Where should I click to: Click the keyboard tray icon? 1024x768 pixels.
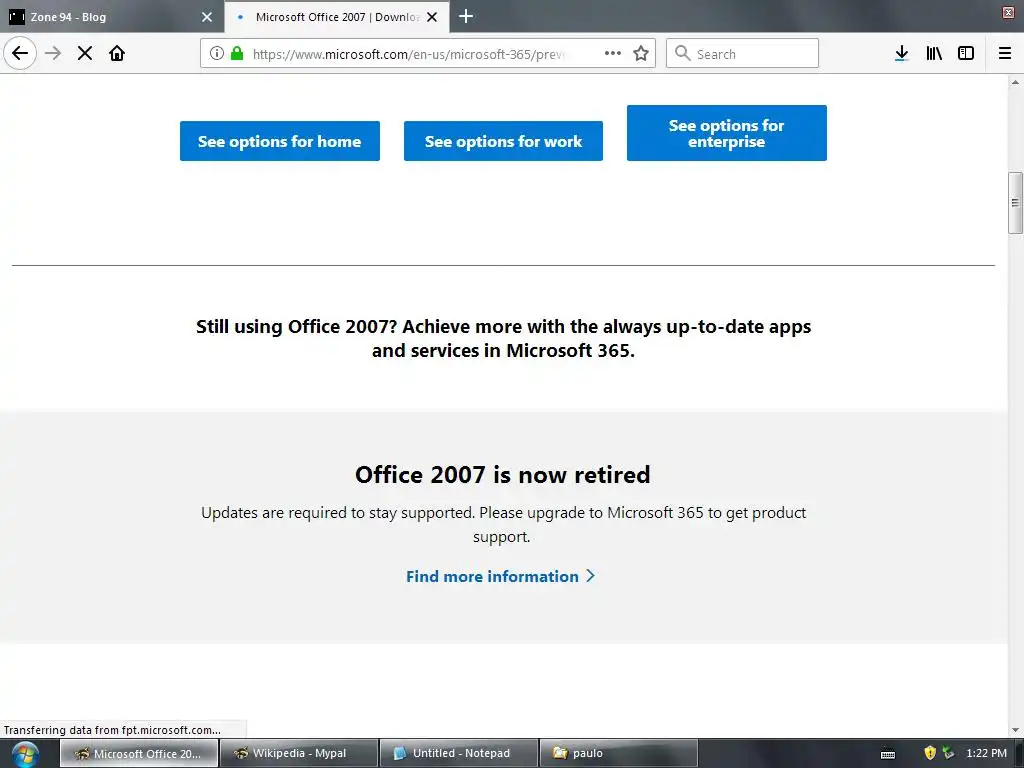click(x=888, y=754)
